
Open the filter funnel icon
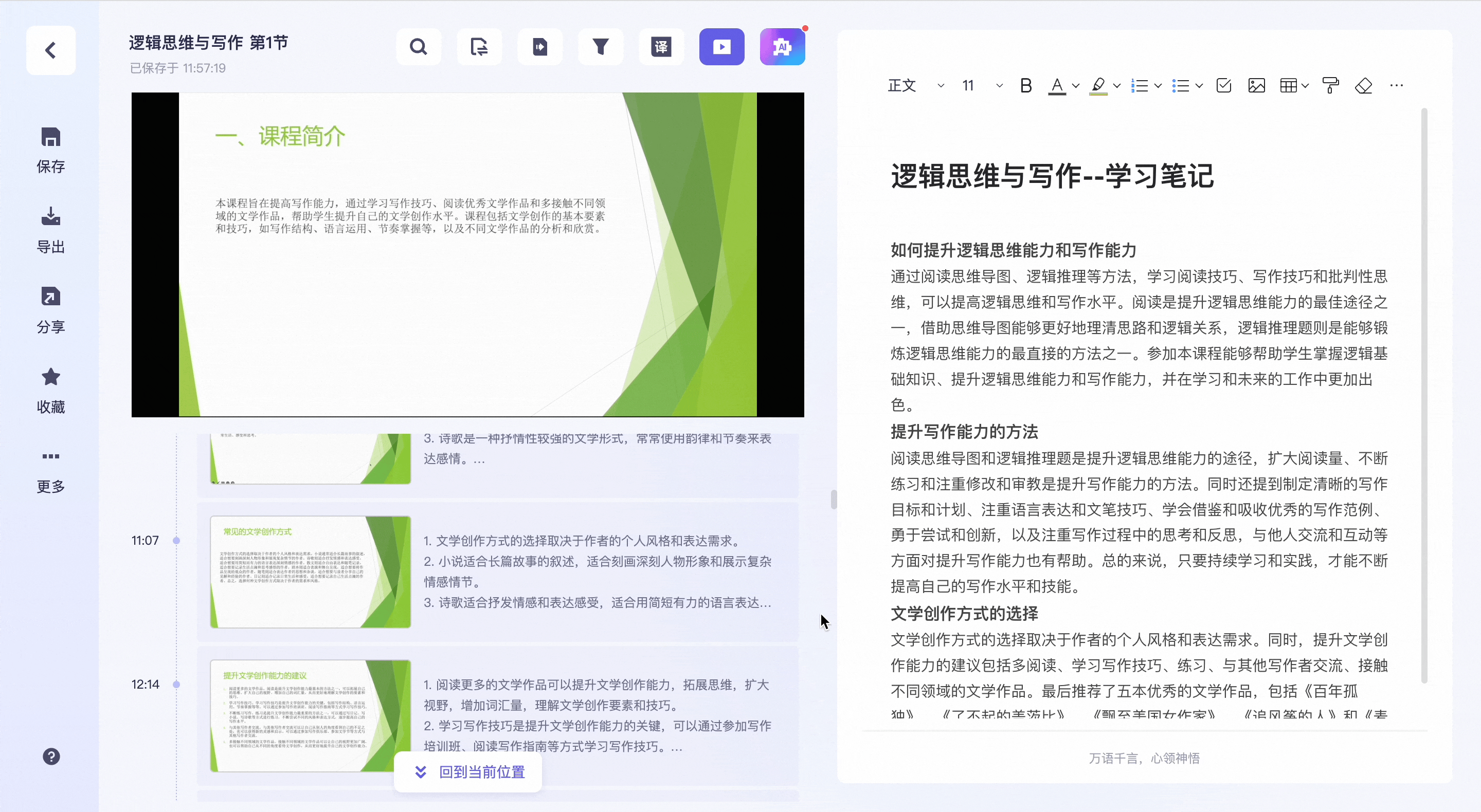tap(601, 47)
